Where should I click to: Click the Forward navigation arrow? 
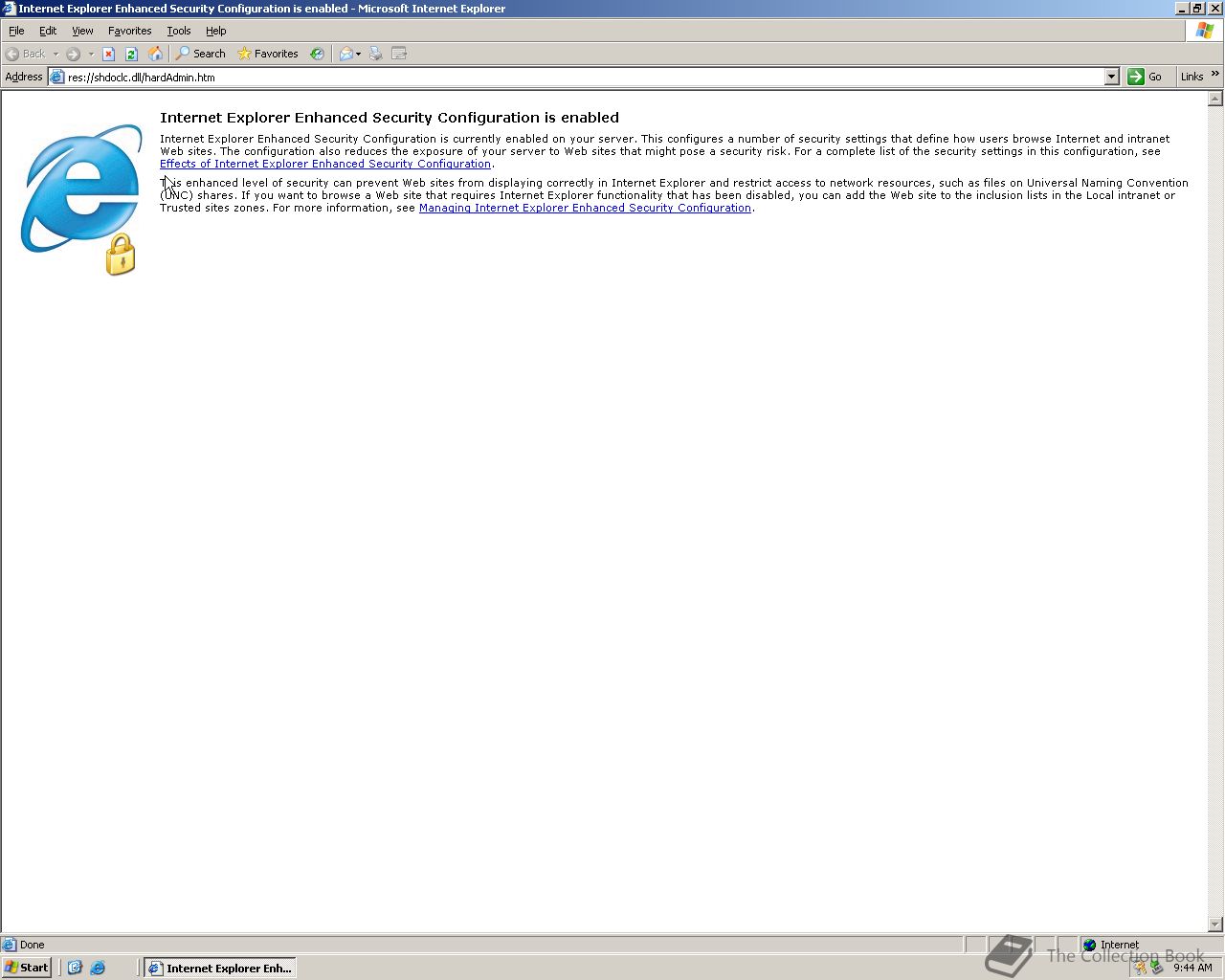point(73,54)
